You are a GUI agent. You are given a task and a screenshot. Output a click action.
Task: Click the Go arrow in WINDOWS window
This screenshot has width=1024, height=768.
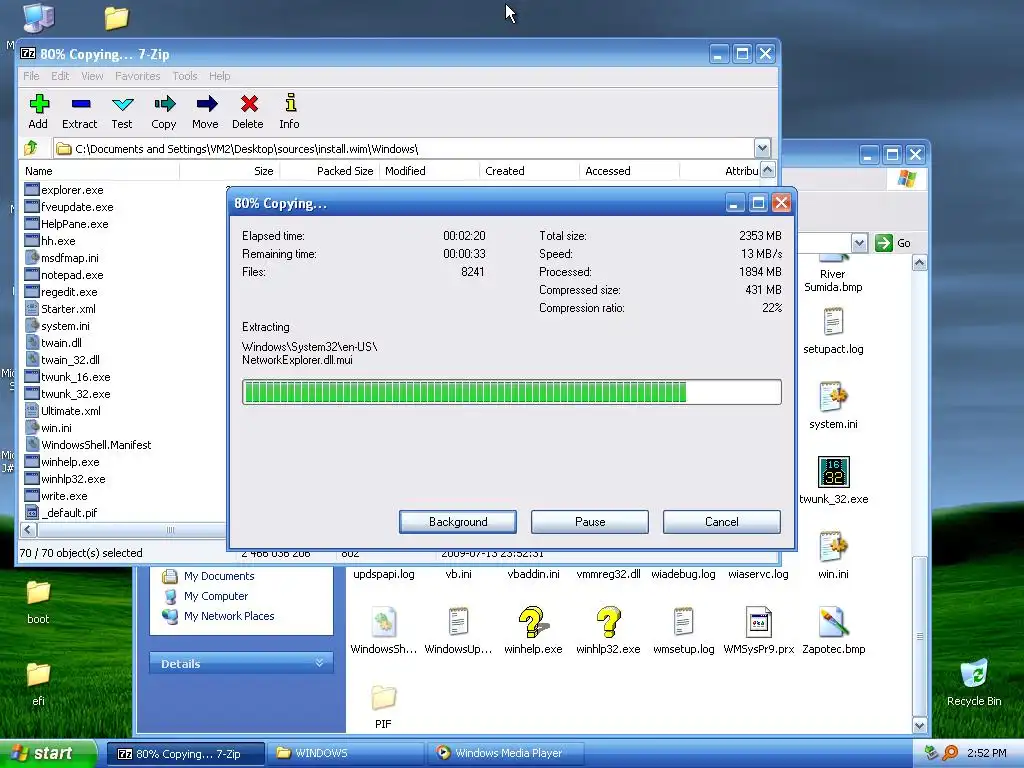coord(884,243)
